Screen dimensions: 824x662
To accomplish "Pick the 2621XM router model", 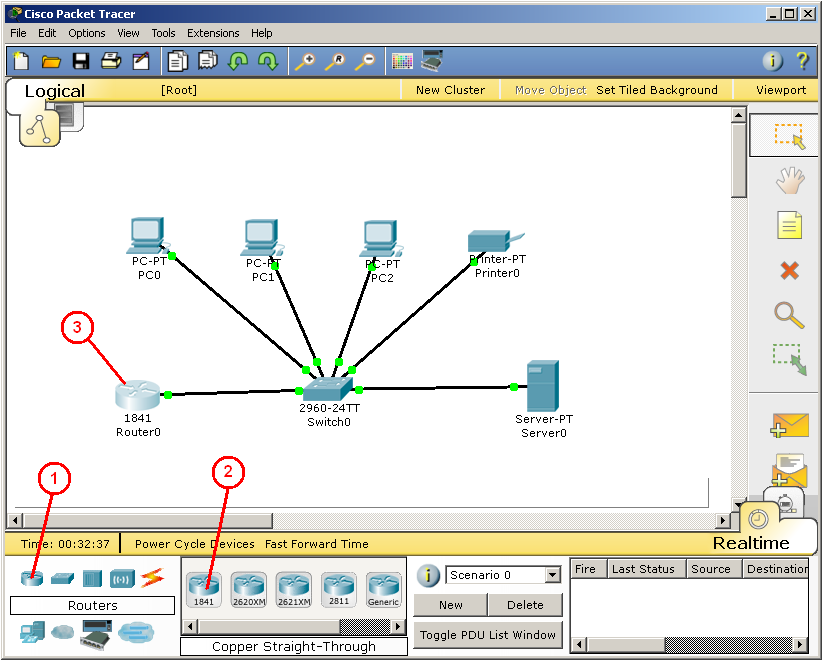I will (x=294, y=590).
